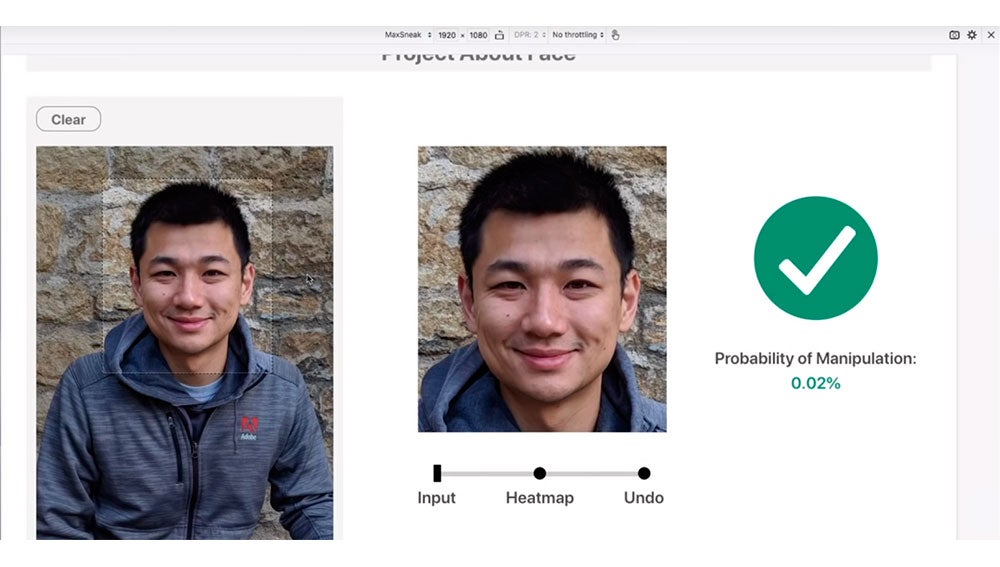This screenshot has height=567, width=1000.
Task: Click the touch simulation hand icon
Action: (x=616, y=35)
